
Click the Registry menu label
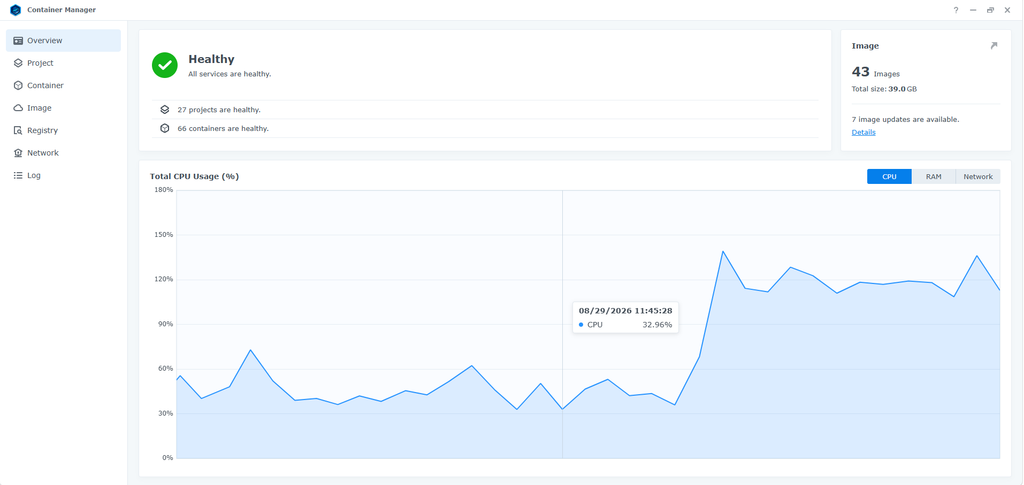(42, 131)
